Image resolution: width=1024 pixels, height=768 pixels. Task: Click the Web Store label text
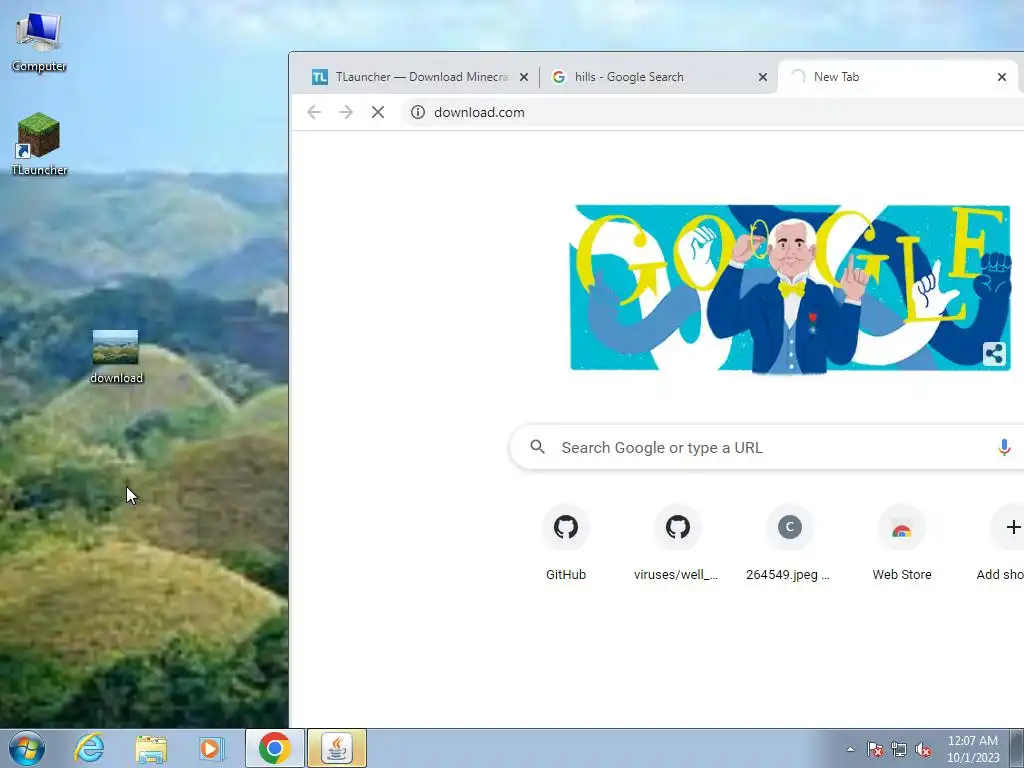tap(902, 575)
